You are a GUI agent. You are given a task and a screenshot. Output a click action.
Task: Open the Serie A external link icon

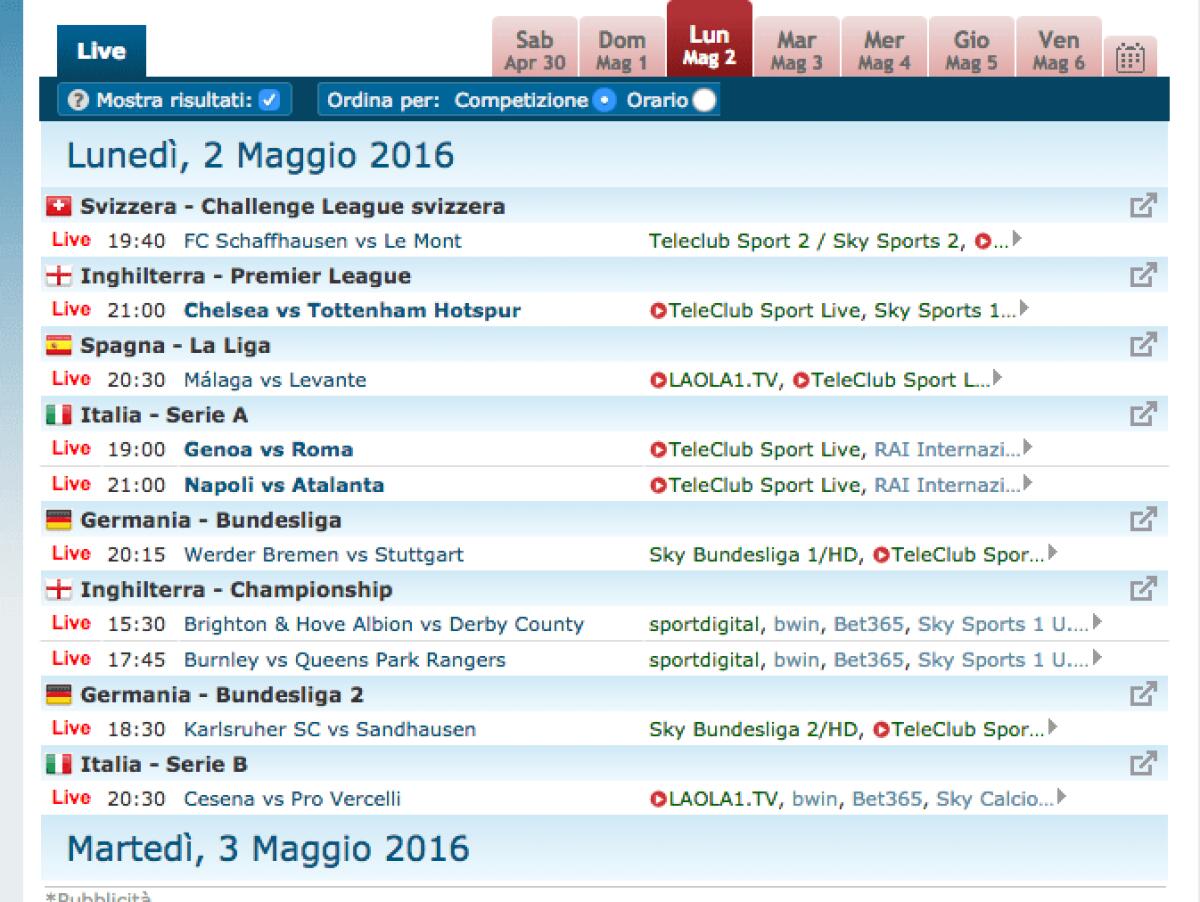1144,414
